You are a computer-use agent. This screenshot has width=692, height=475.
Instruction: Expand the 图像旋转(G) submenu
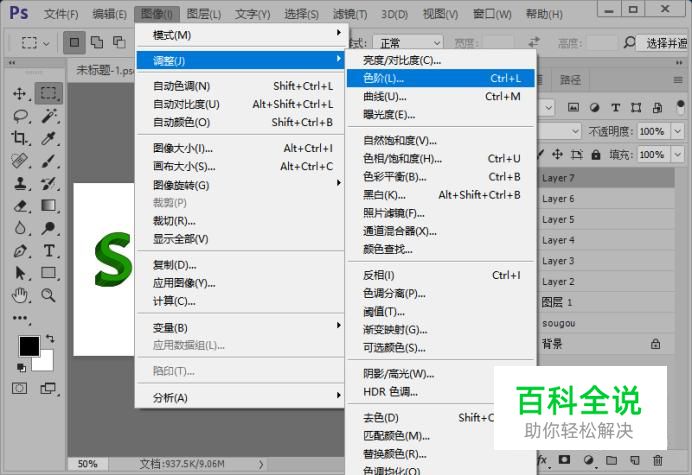click(x=241, y=185)
